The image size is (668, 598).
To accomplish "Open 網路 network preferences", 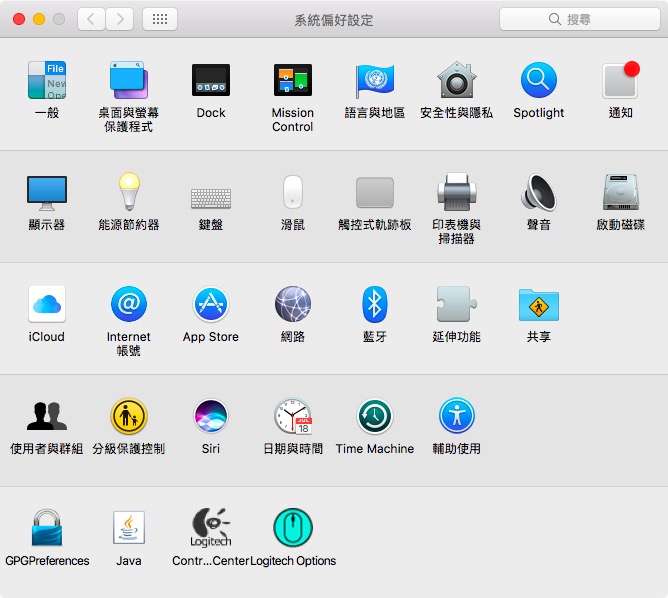I will click(x=293, y=304).
